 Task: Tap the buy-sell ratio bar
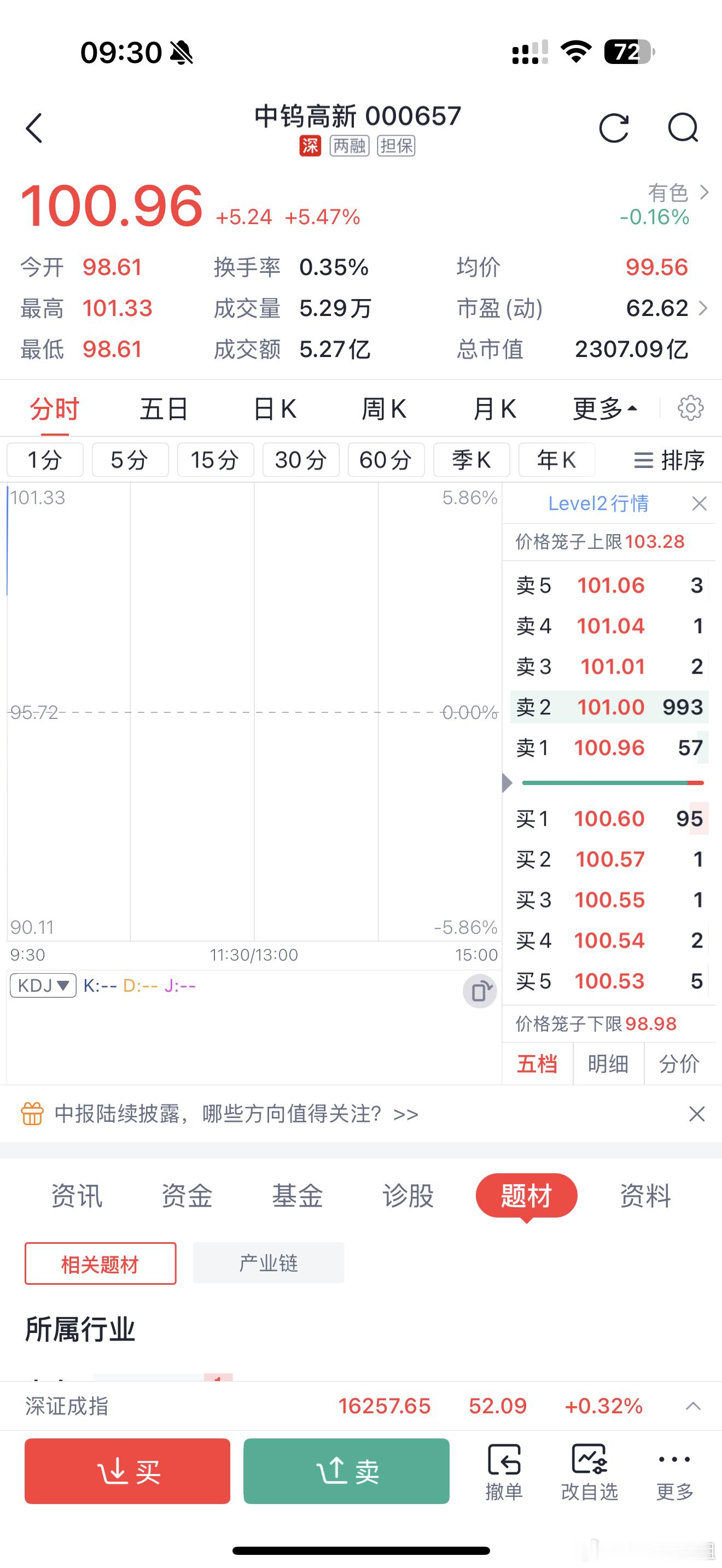click(x=613, y=783)
